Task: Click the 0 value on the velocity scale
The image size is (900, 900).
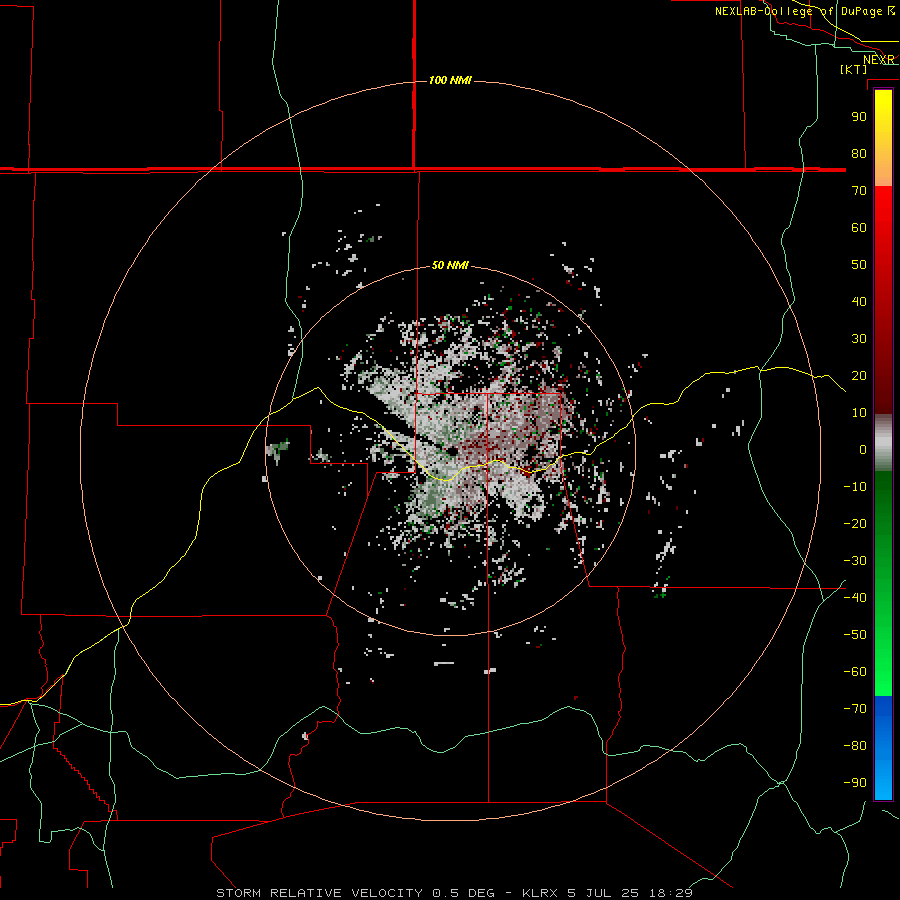Action: click(x=863, y=449)
